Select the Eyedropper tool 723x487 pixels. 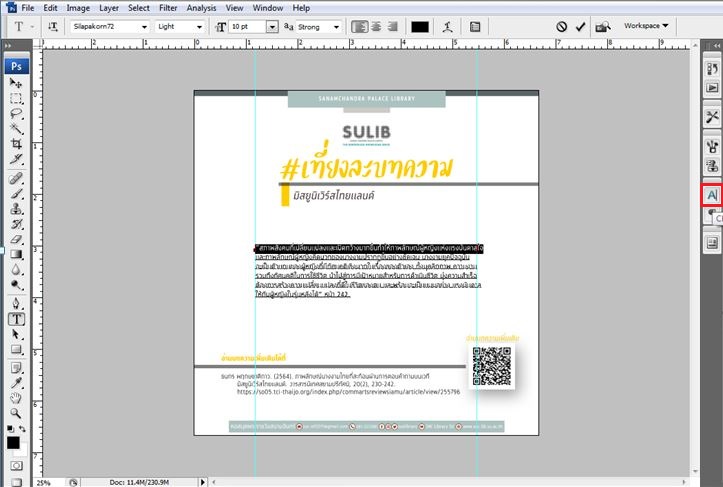point(16,383)
